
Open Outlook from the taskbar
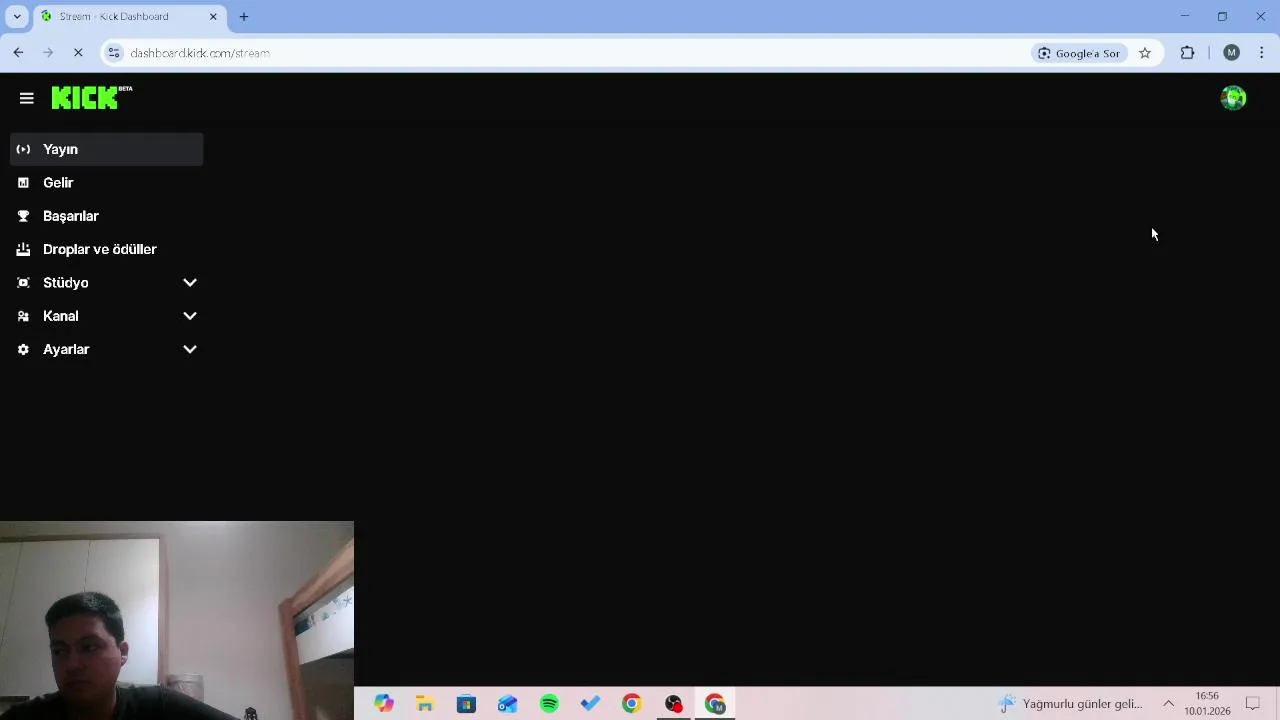point(507,704)
